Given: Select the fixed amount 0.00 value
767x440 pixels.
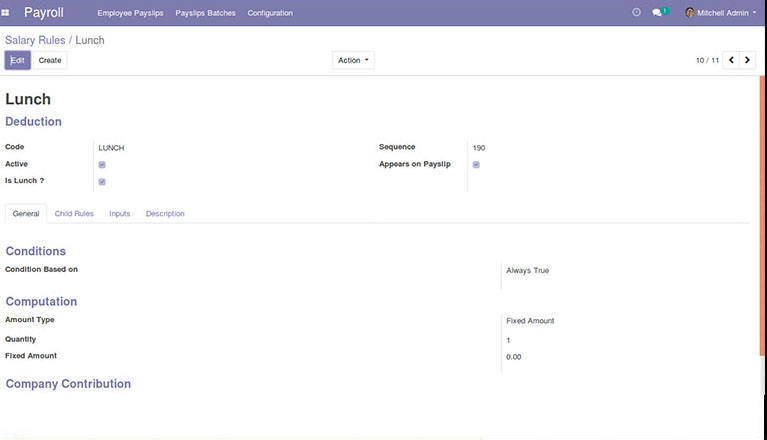Looking at the screenshot, I should click(514, 357).
